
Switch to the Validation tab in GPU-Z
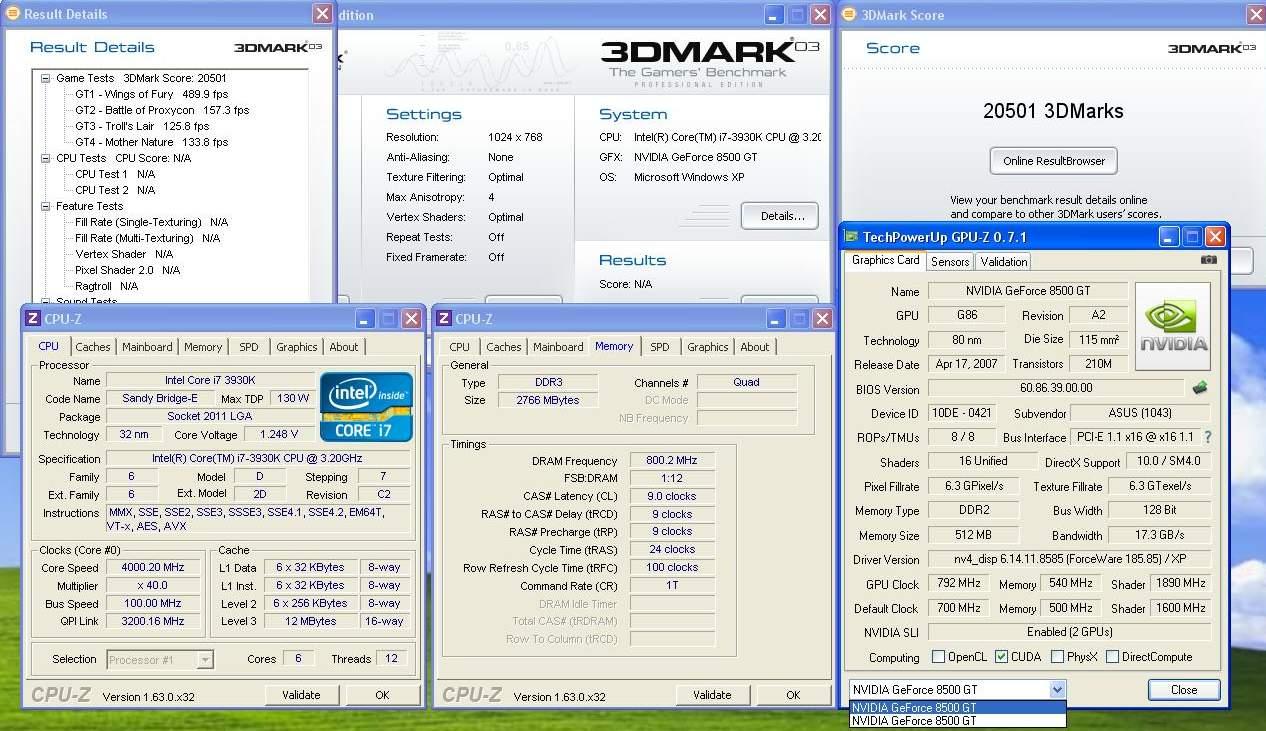pos(1004,262)
